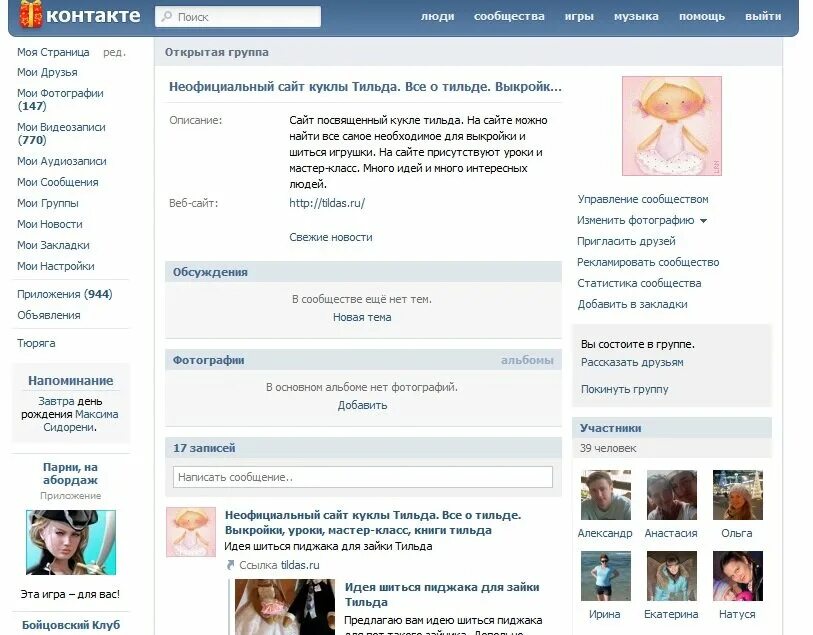Image resolution: width=813 pixels, height=635 pixels.
Task: Open Мои Аудиозаписи
Action: (x=62, y=161)
